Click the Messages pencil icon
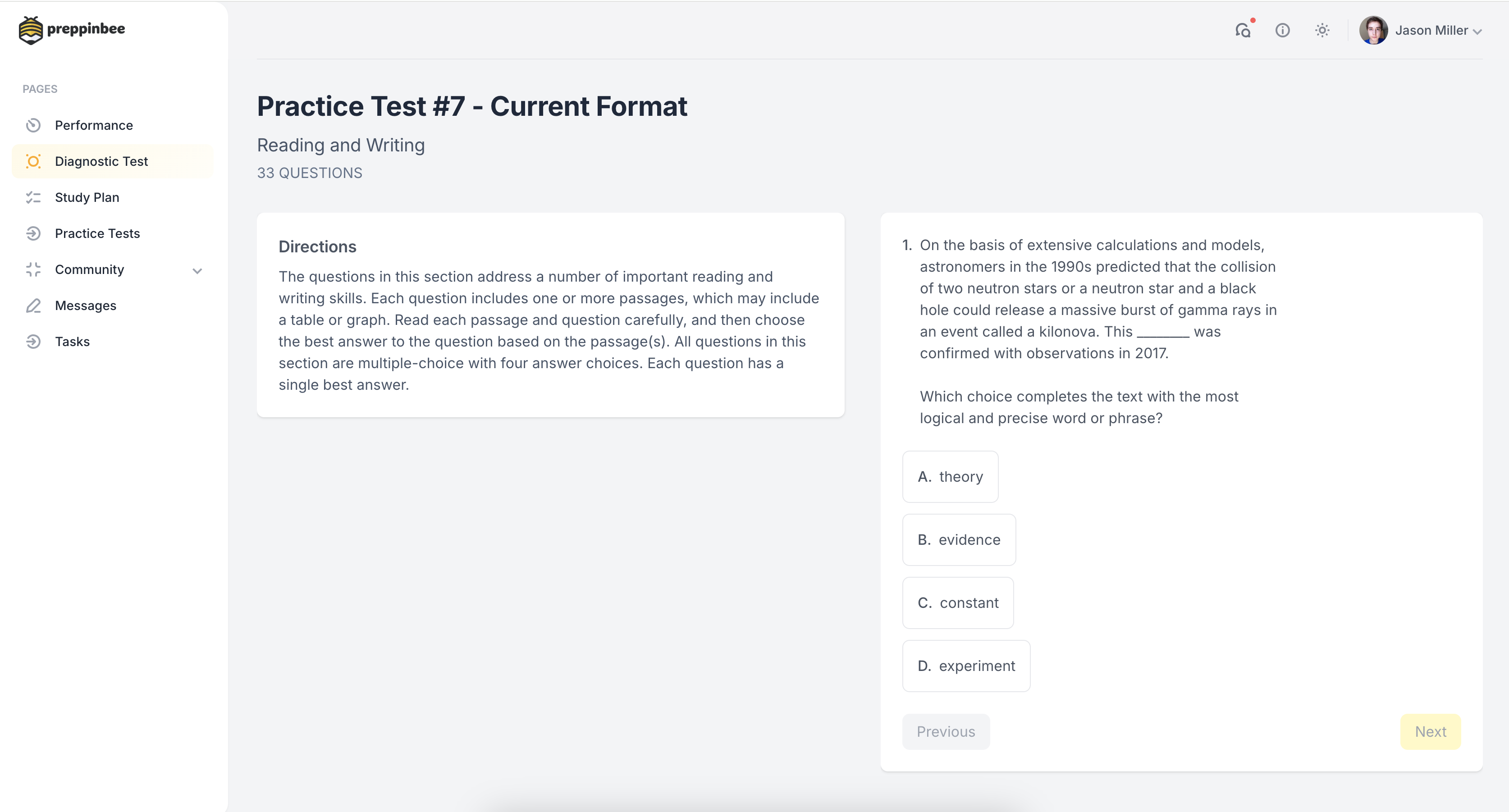Viewport: 1509px width, 812px height. click(x=33, y=306)
